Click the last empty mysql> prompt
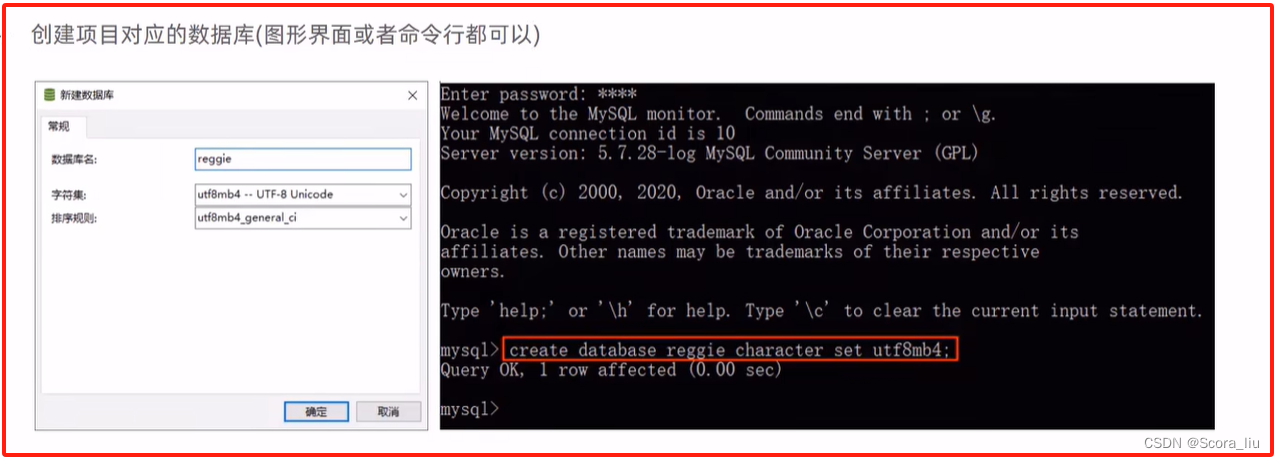This screenshot has width=1275, height=459. point(469,409)
